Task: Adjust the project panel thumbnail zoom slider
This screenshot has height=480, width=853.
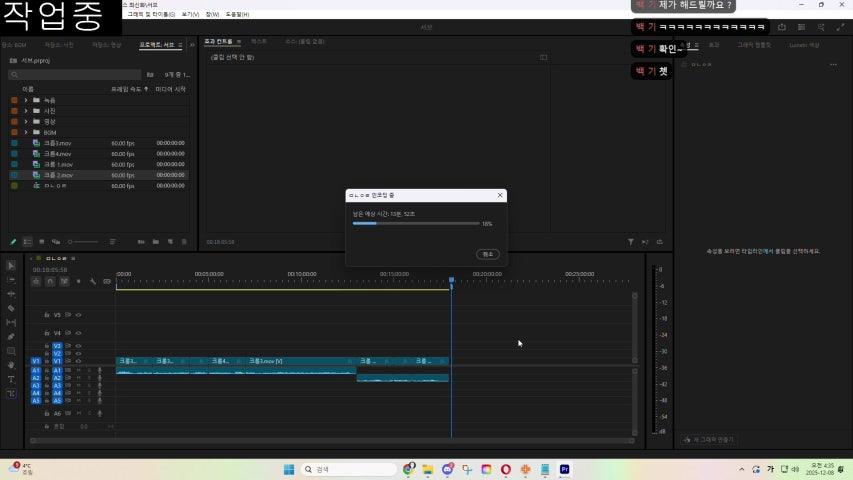Action: pyautogui.click(x=82, y=241)
